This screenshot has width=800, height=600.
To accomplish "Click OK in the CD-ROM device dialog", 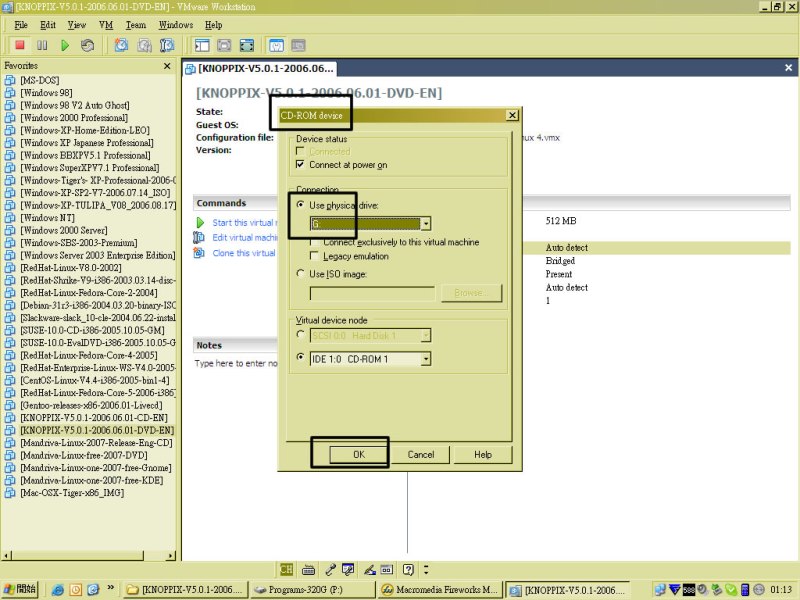I will pos(359,455).
